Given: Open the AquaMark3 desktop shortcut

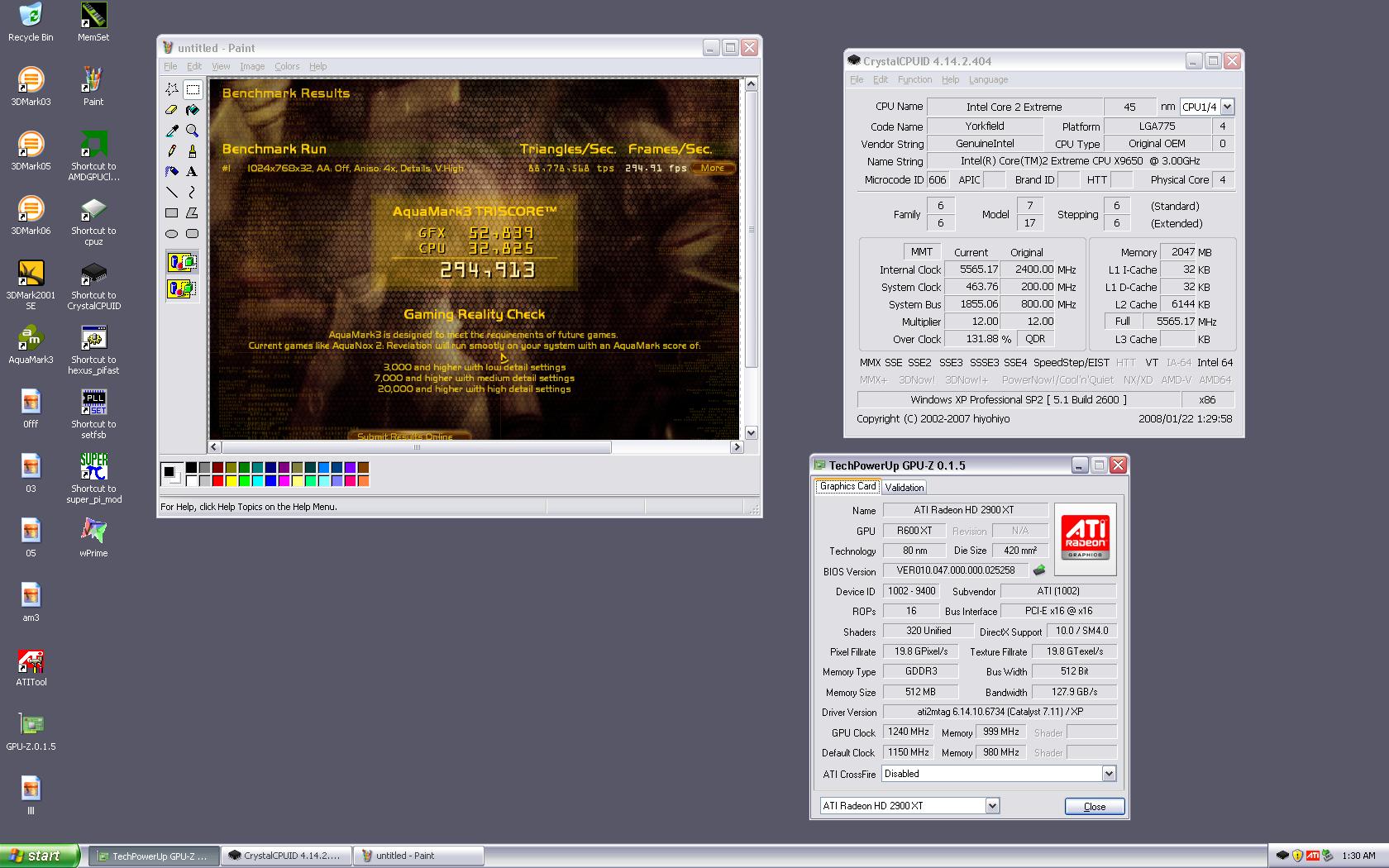Looking at the screenshot, I should click(31, 345).
